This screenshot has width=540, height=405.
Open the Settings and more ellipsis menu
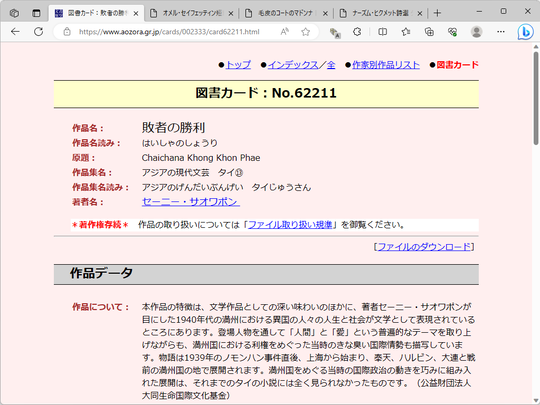coord(501,32)
